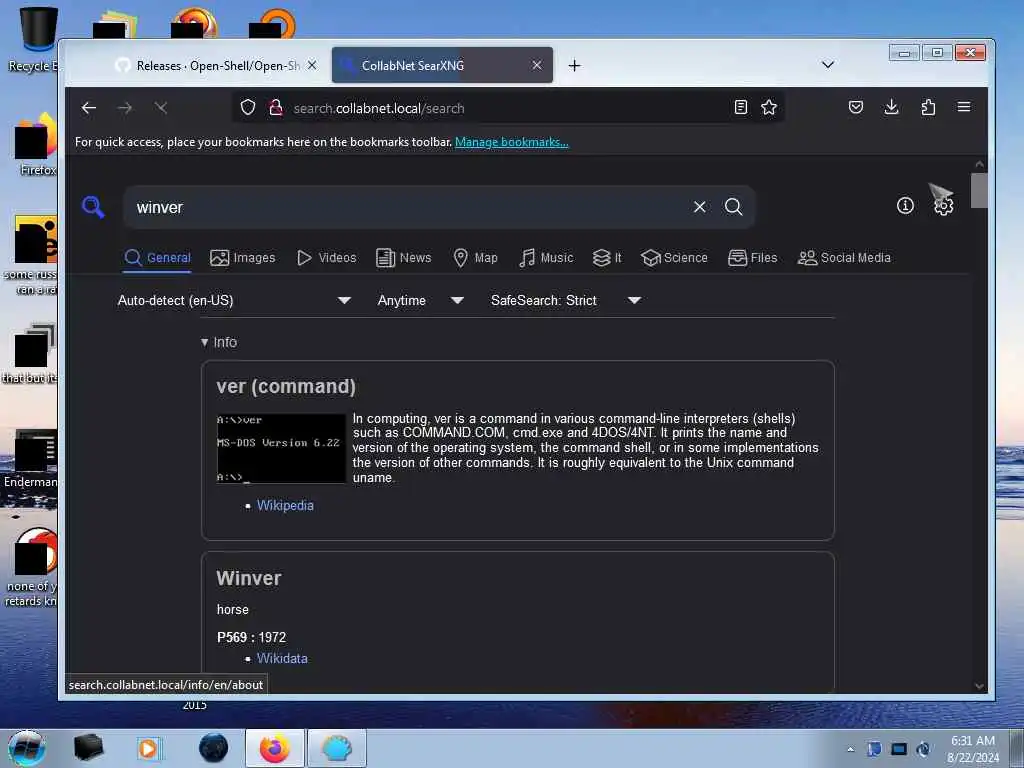Image resolution: width=1024 pixels, height=768 pixels.
Task: Select the Files search category
Action: (x=752, y=258)
